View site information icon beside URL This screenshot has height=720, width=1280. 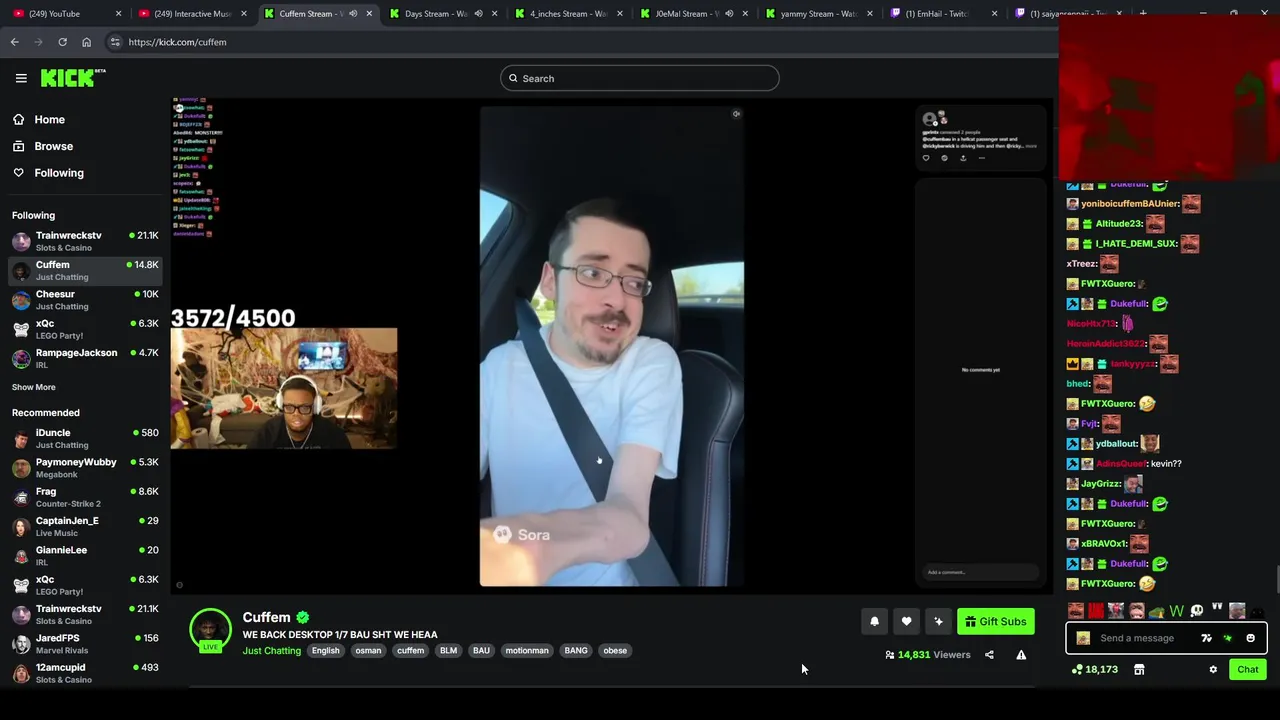point(115,42)
